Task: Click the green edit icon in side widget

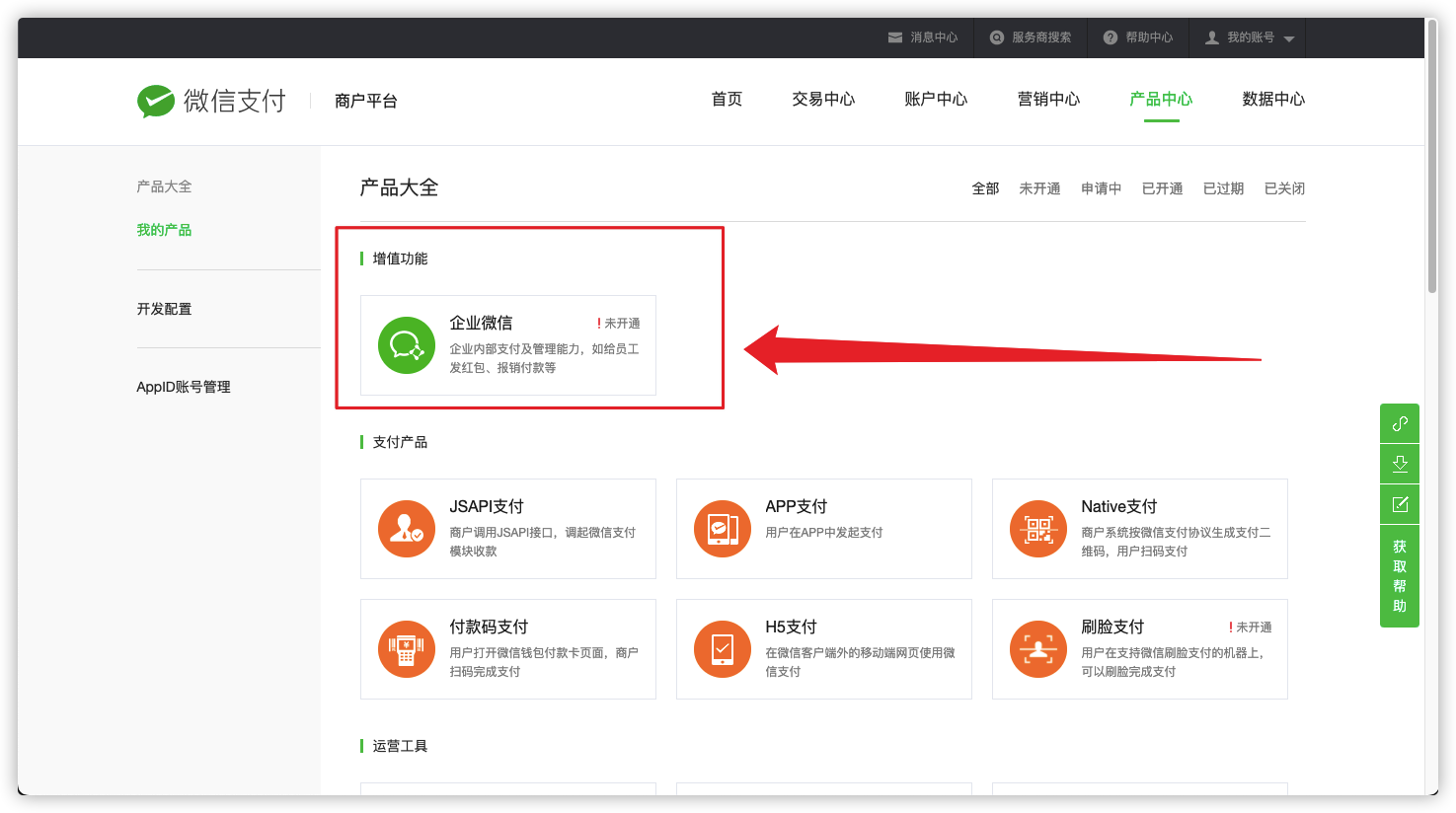Action: [1400, 504]
